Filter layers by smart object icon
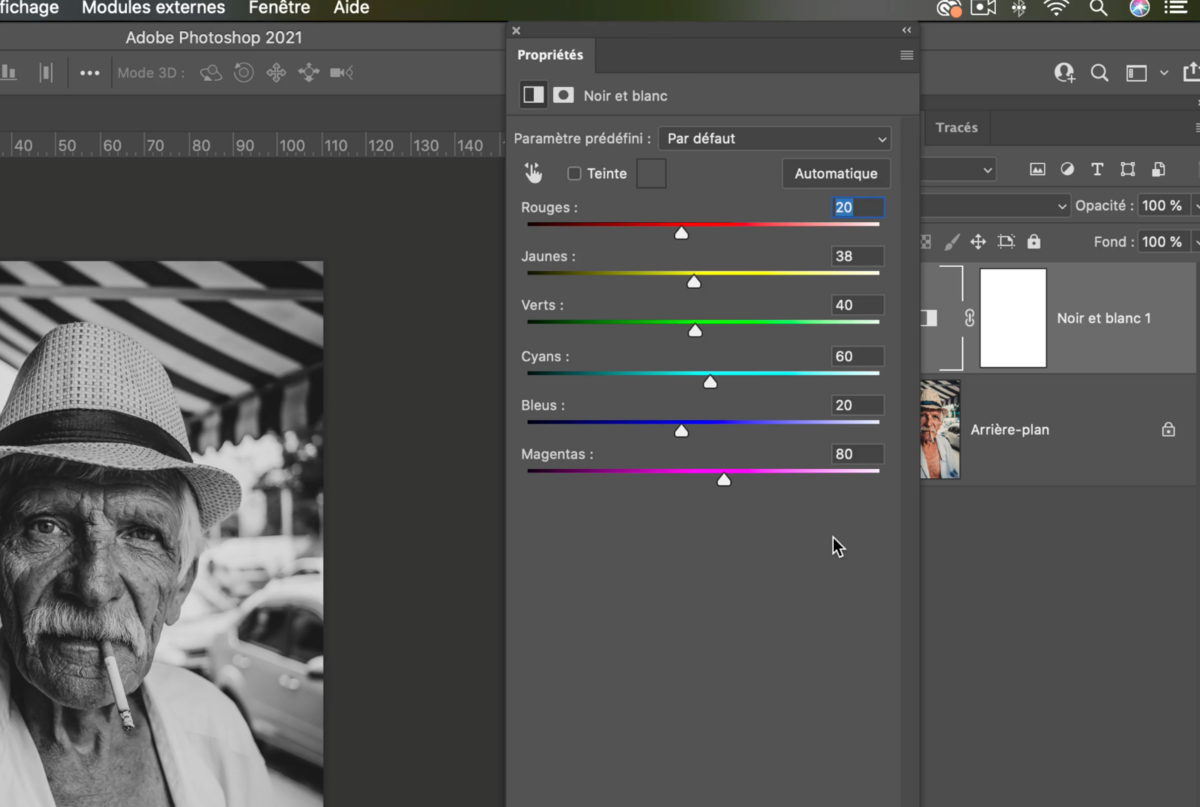Viewport: 1200px width, 807px height. click(x=1158, y=169)
